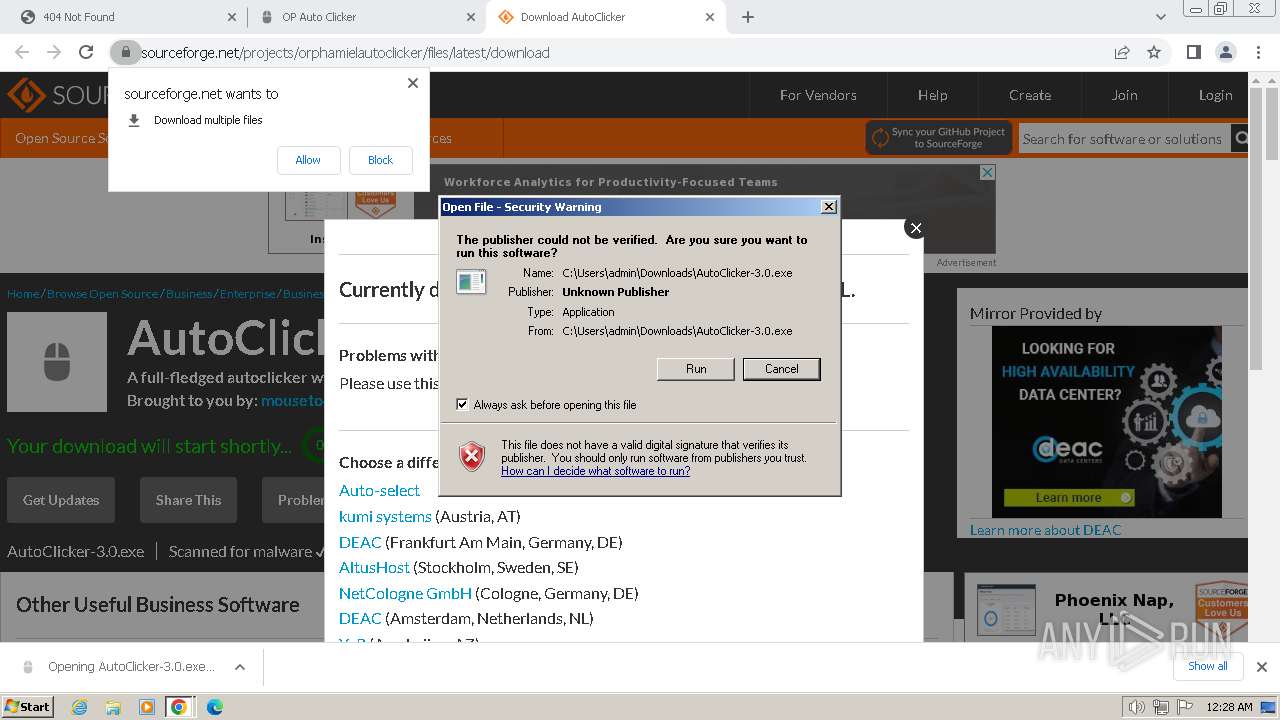Choose the AltusHost mirror link
1280x720 pixels.
pos(374,567)
